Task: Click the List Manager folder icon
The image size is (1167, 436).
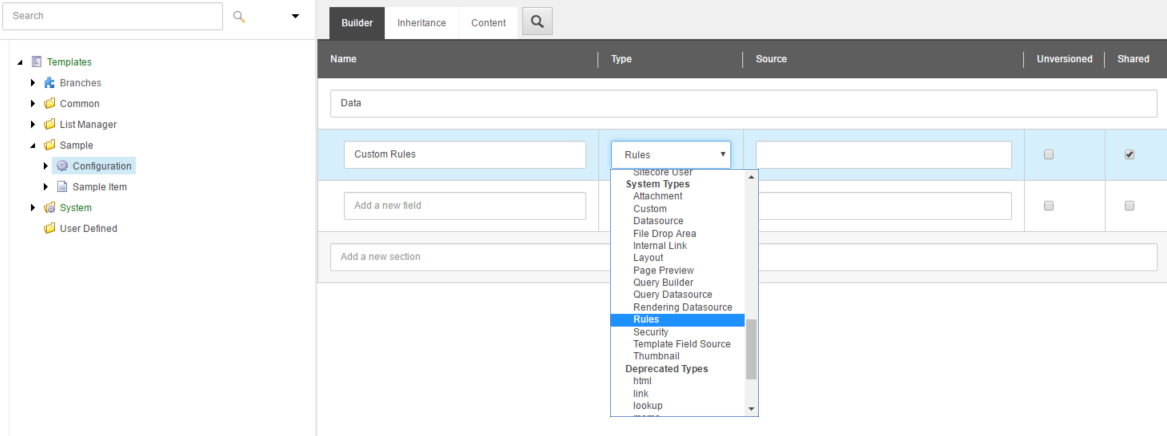Action: [x=50, y=124]
